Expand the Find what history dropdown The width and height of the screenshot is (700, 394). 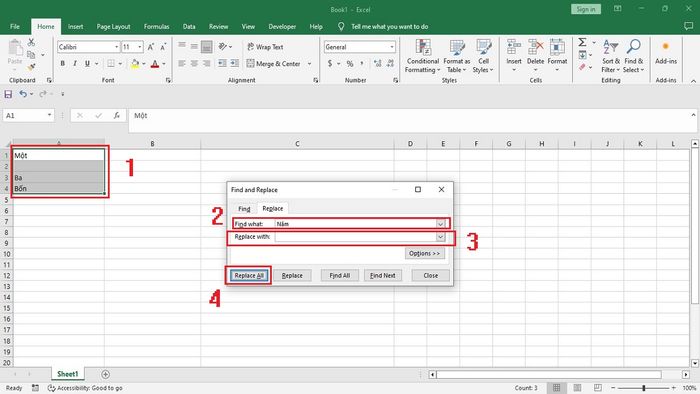pyautogui.click(x=441, y=224)
